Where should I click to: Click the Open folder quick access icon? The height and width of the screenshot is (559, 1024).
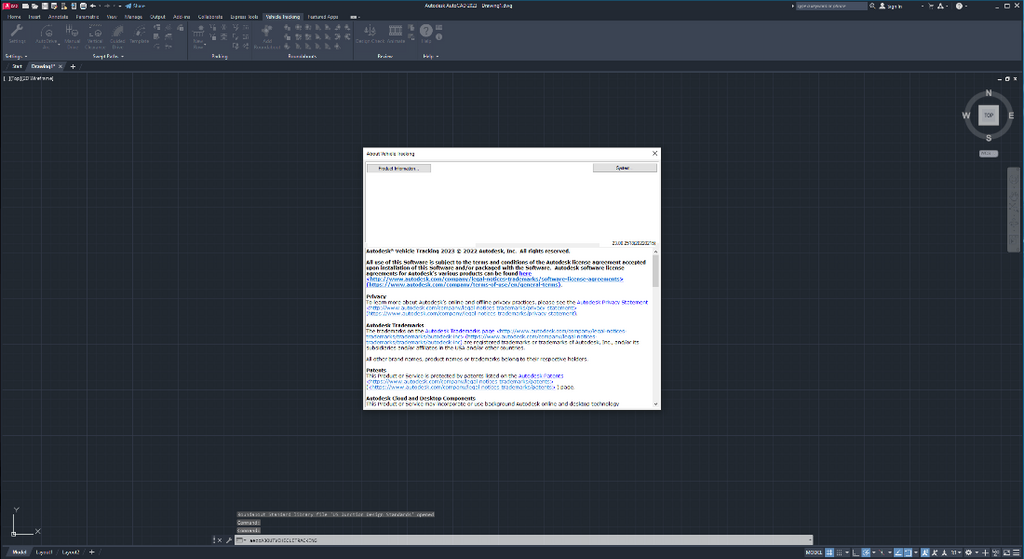coord(35,6)
